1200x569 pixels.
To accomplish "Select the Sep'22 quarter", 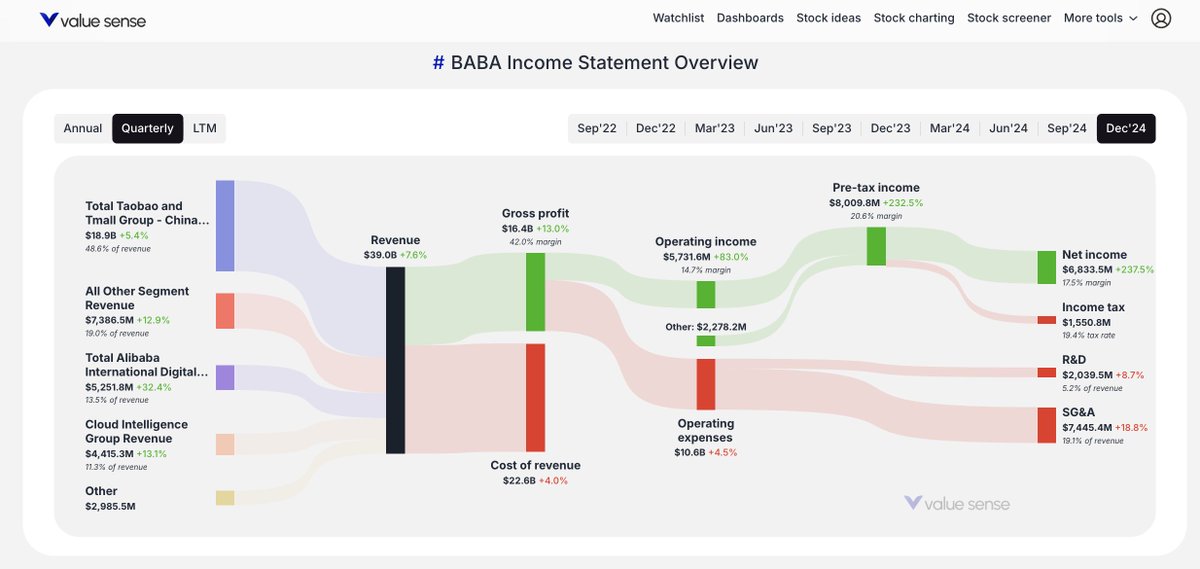I will 597,128.
